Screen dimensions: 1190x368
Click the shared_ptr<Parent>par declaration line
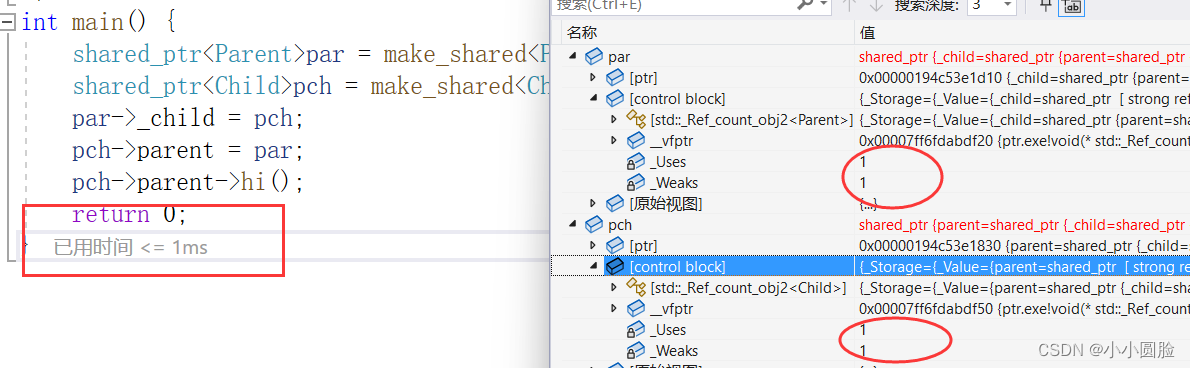click(x=310, y=55)
